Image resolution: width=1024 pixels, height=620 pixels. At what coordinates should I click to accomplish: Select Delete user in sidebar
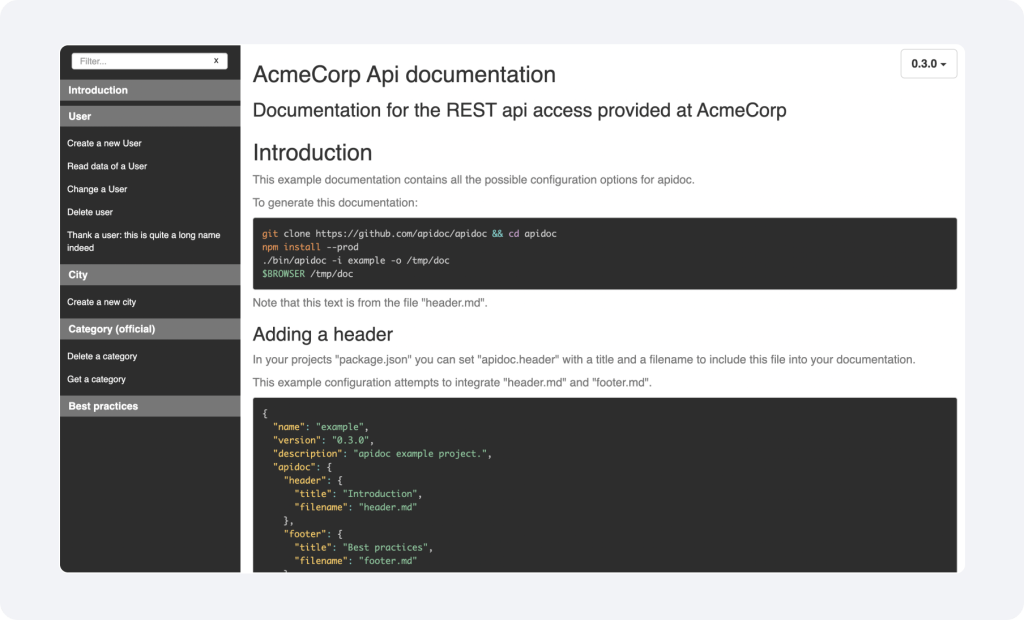coord(90,212)
